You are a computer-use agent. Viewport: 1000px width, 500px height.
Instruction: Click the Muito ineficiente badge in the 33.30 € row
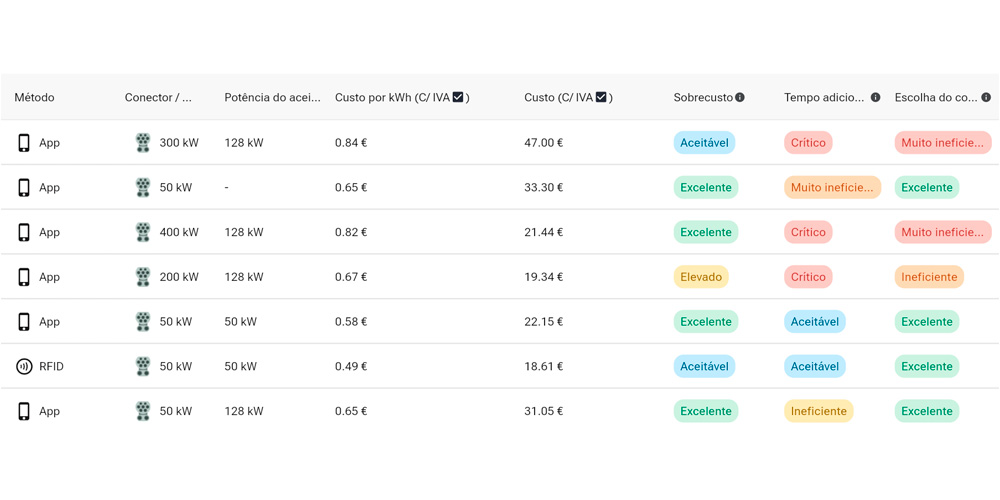tap(832, 188)
